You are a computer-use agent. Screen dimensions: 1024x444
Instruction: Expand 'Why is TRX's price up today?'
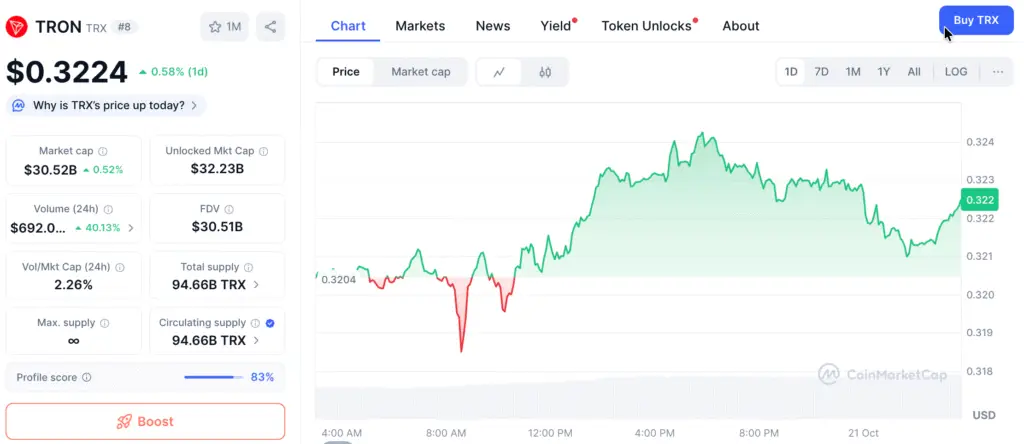point(106,105)
